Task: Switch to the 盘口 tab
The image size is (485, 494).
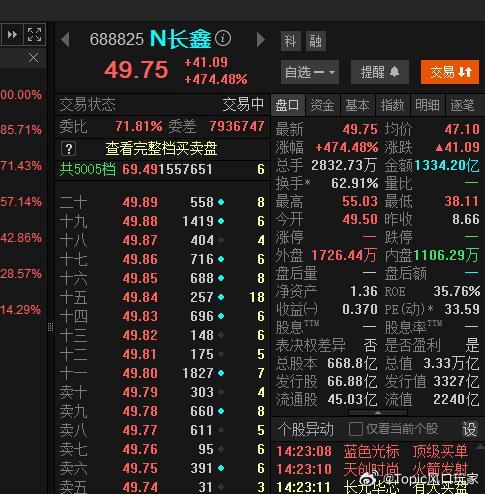Action: point(287,105)
